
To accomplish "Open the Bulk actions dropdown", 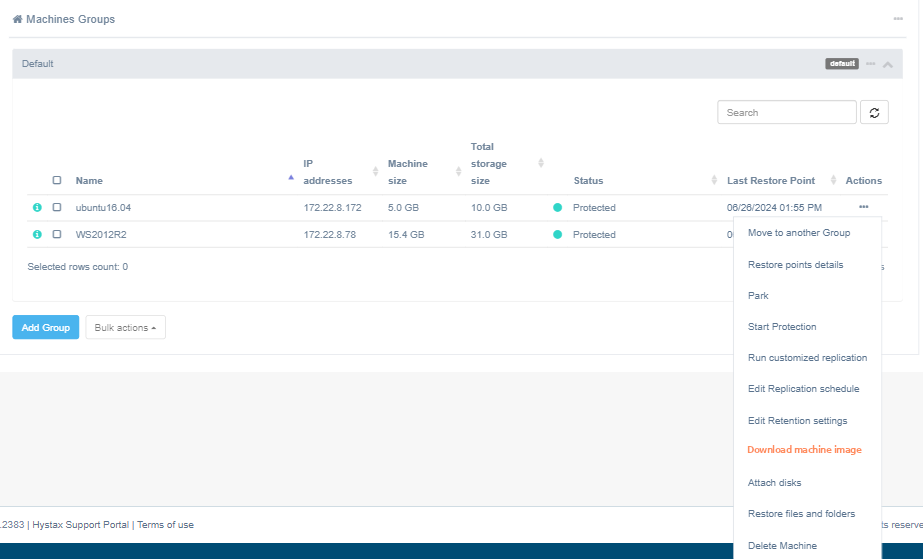I will pyautogui.click(x=125, y=327).
